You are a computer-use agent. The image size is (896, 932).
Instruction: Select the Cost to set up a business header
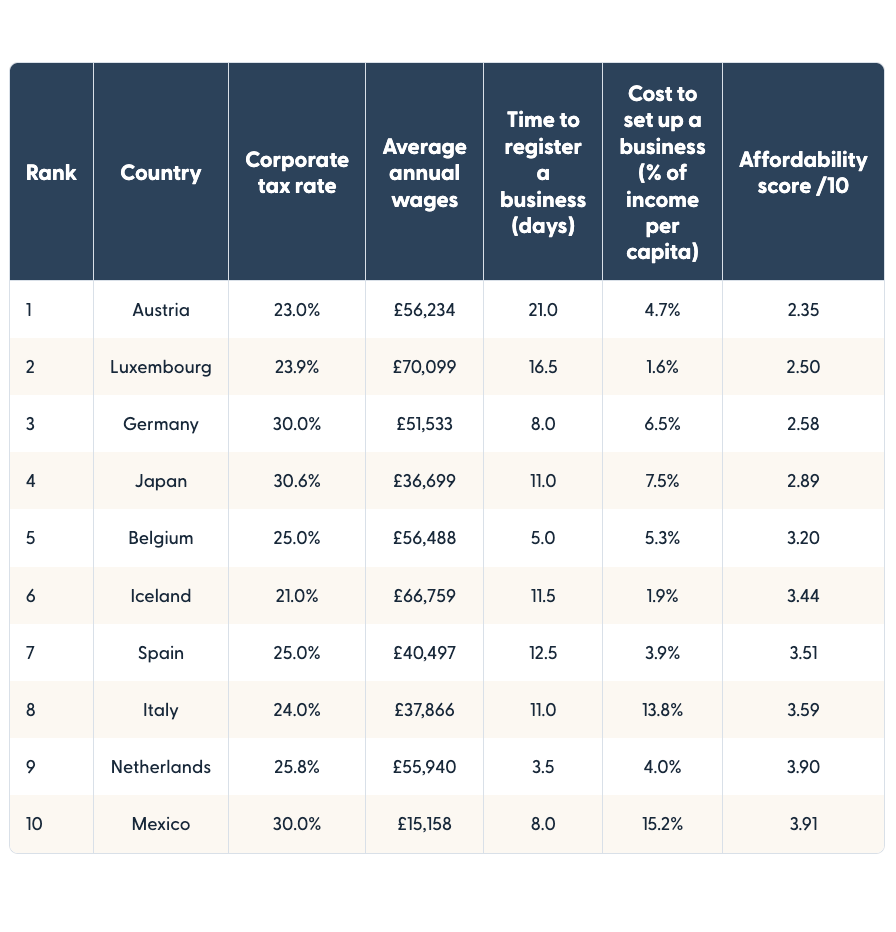(662, 173)
